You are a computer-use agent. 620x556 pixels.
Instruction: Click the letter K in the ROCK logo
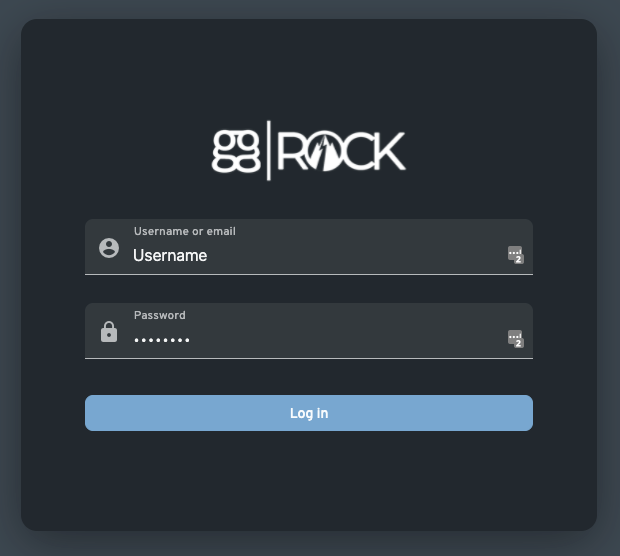(389, 151)
